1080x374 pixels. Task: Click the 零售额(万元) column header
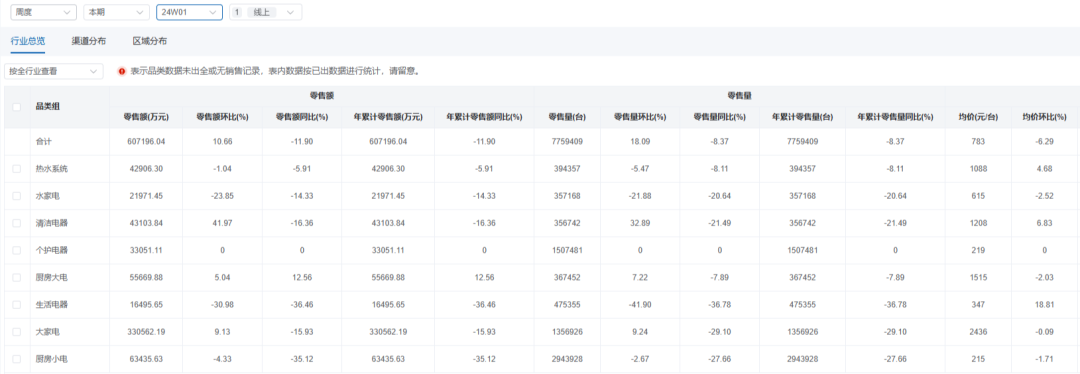[146, 117]
